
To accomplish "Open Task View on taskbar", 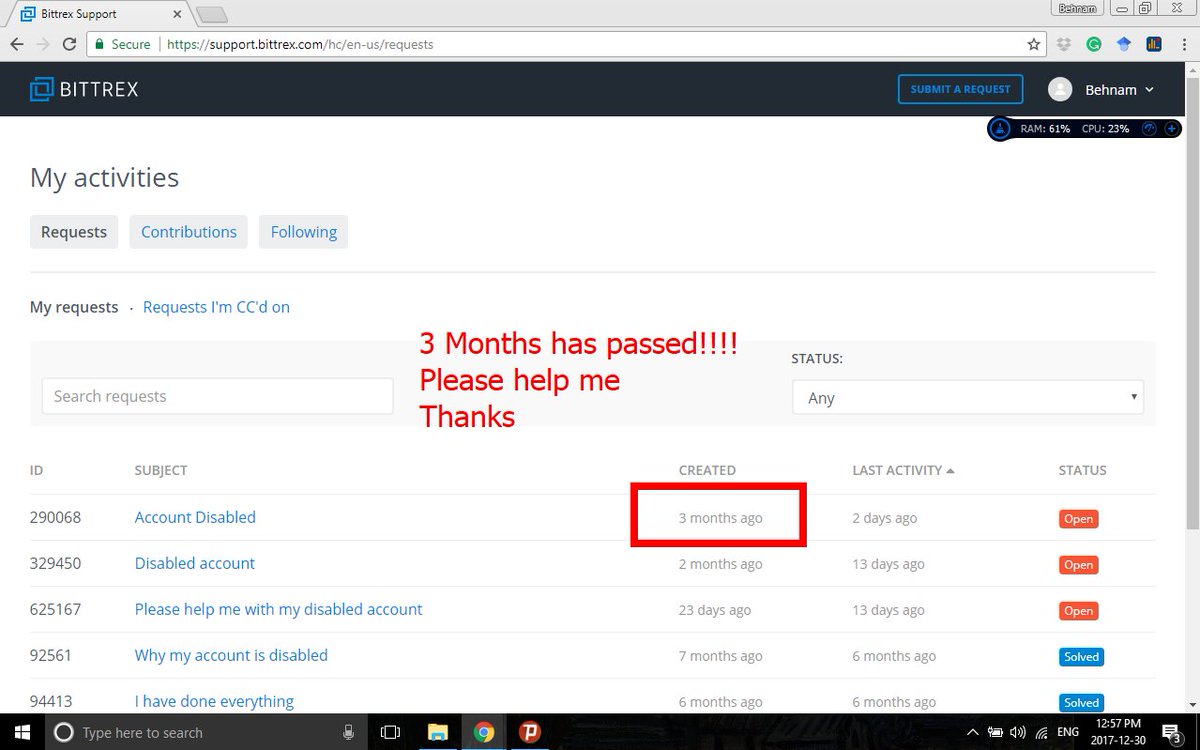I will click(x=391, y=732).
